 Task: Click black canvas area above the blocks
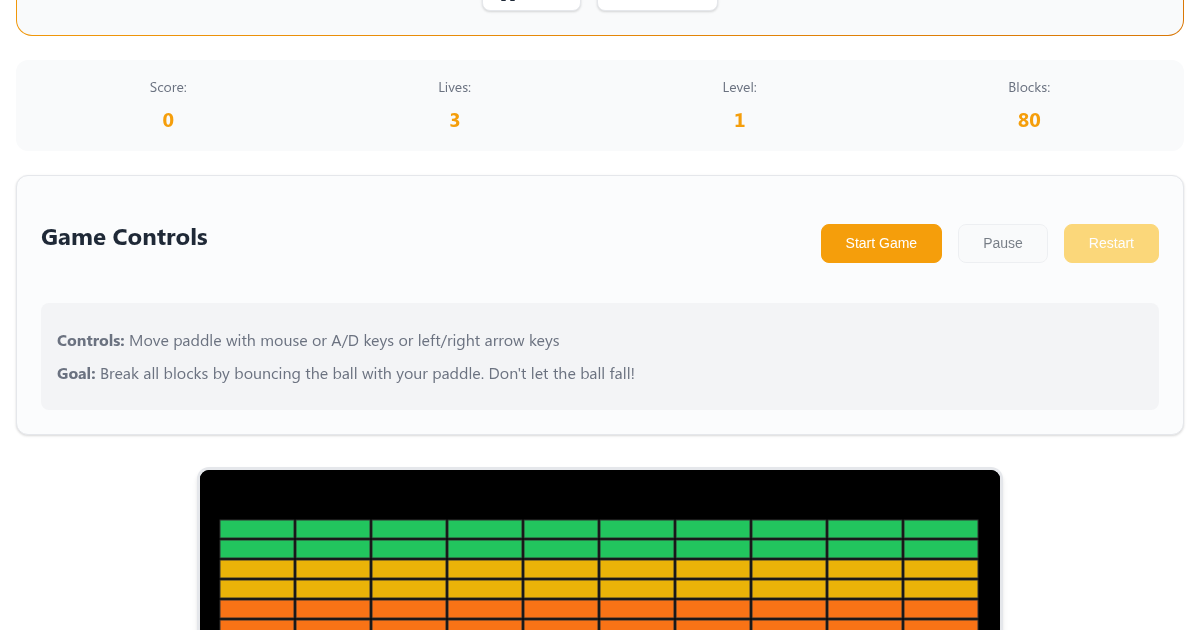600,494
